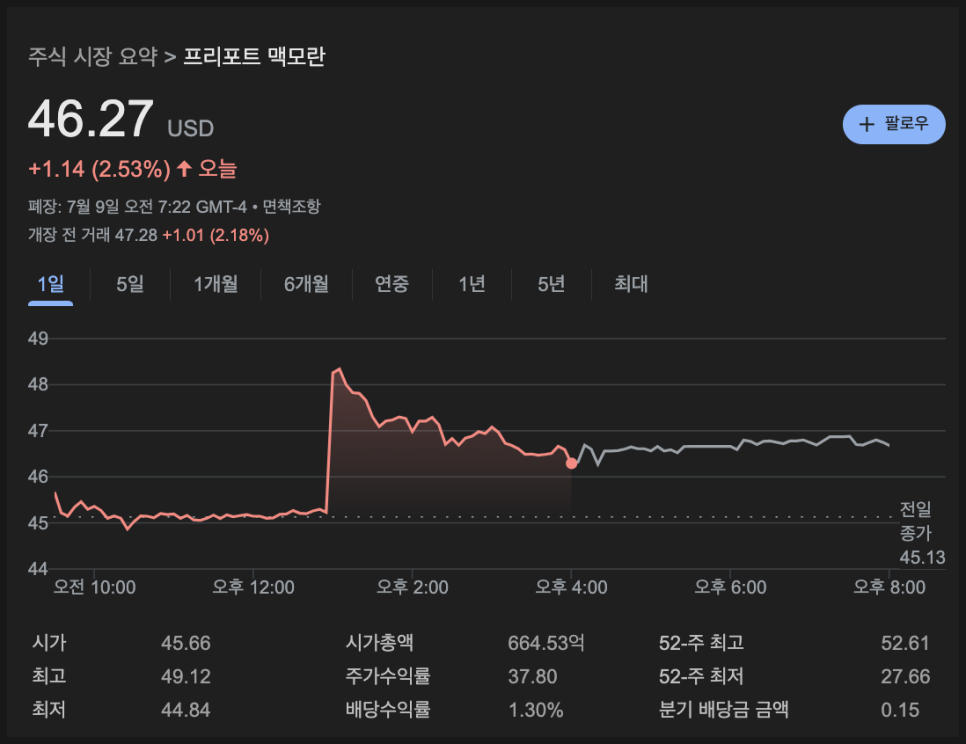966x744 pixels.
Task: Switch to the 1년 chart range tab
Action: (472, 285)
